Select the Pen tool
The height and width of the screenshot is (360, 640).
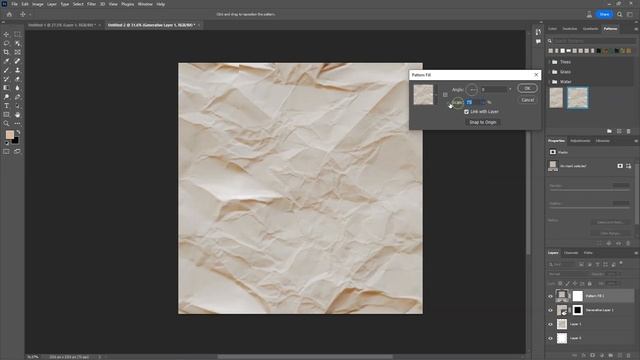18,97
